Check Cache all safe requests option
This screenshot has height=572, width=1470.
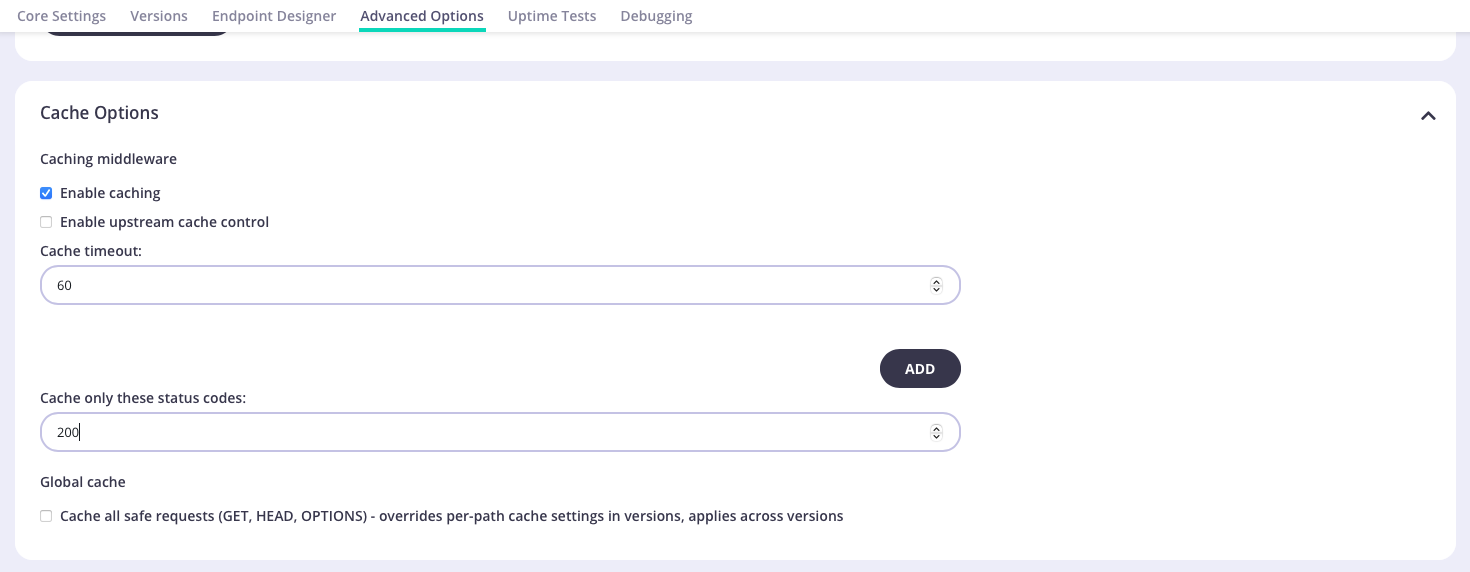point(46,516)
